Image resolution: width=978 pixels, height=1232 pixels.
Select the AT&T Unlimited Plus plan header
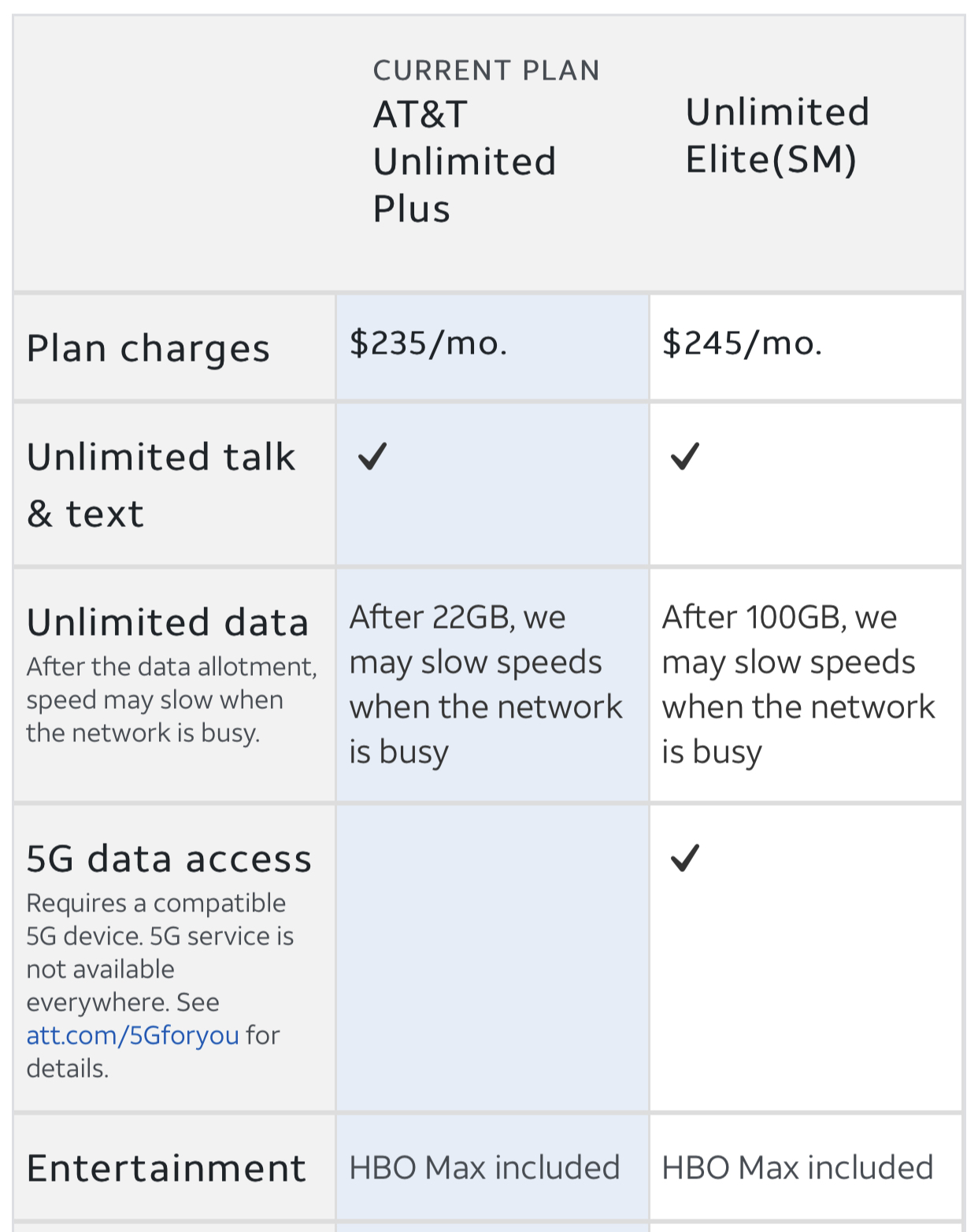(465, 161)
